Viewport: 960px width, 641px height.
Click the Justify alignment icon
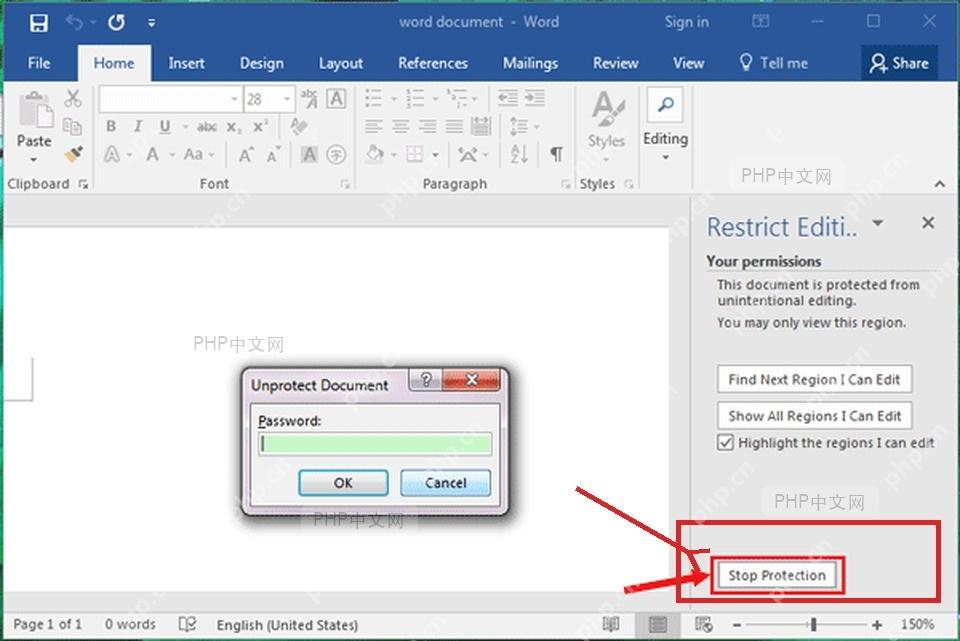pyautogui.click(x=454, y=127)
